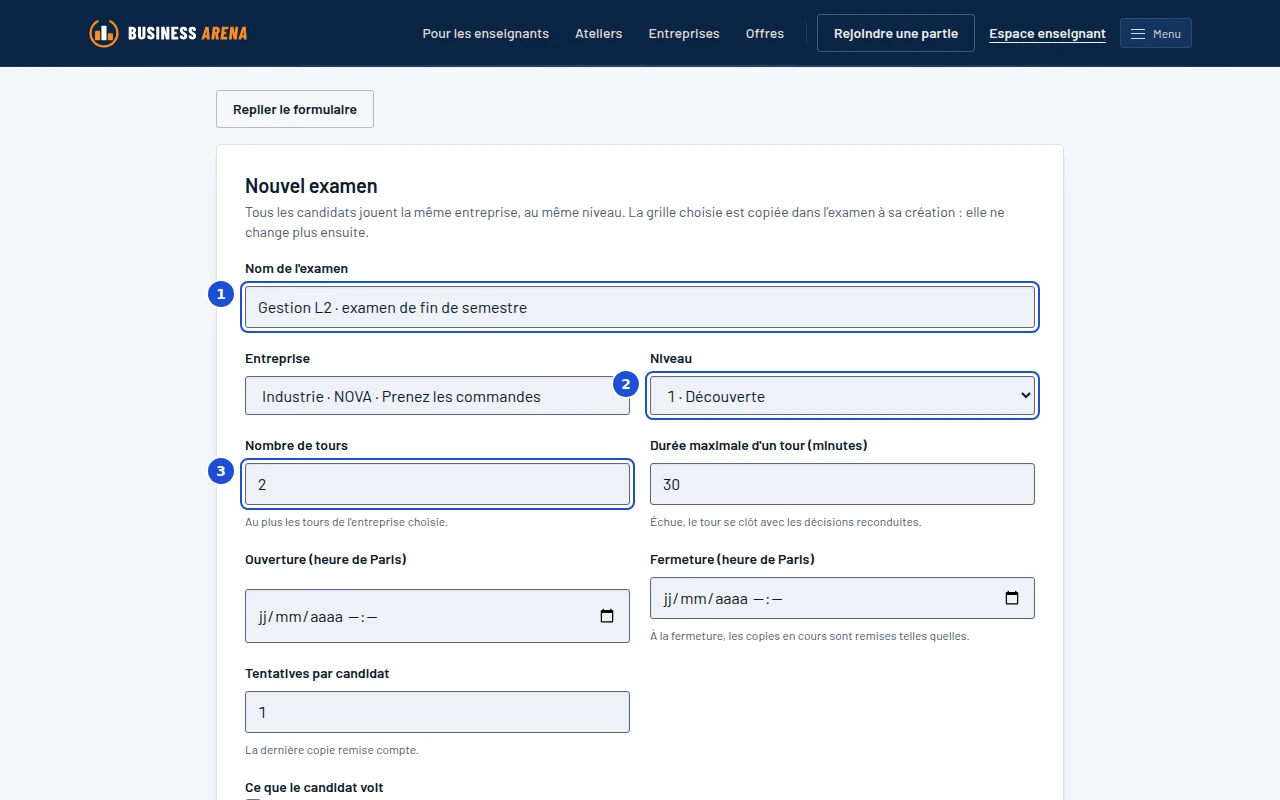Open the Entreprise selector
The width and height of the screenshot is (1280, 800).
coord(437,396)
